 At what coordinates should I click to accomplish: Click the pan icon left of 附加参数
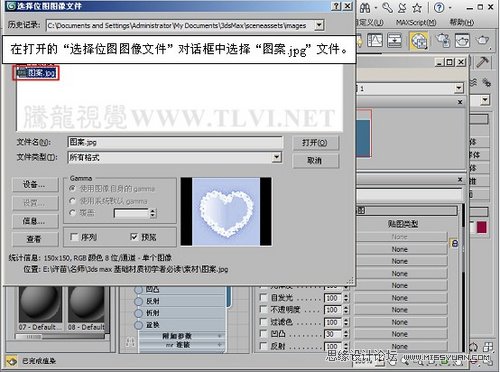pos(130,342)
